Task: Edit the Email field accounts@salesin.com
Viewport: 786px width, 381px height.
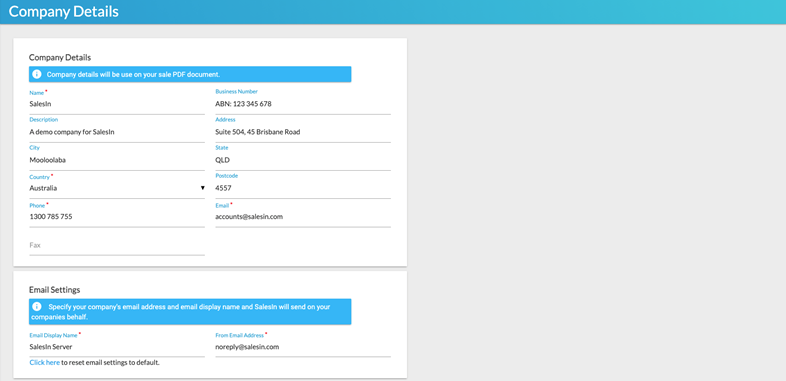Action: click(303, 217)
